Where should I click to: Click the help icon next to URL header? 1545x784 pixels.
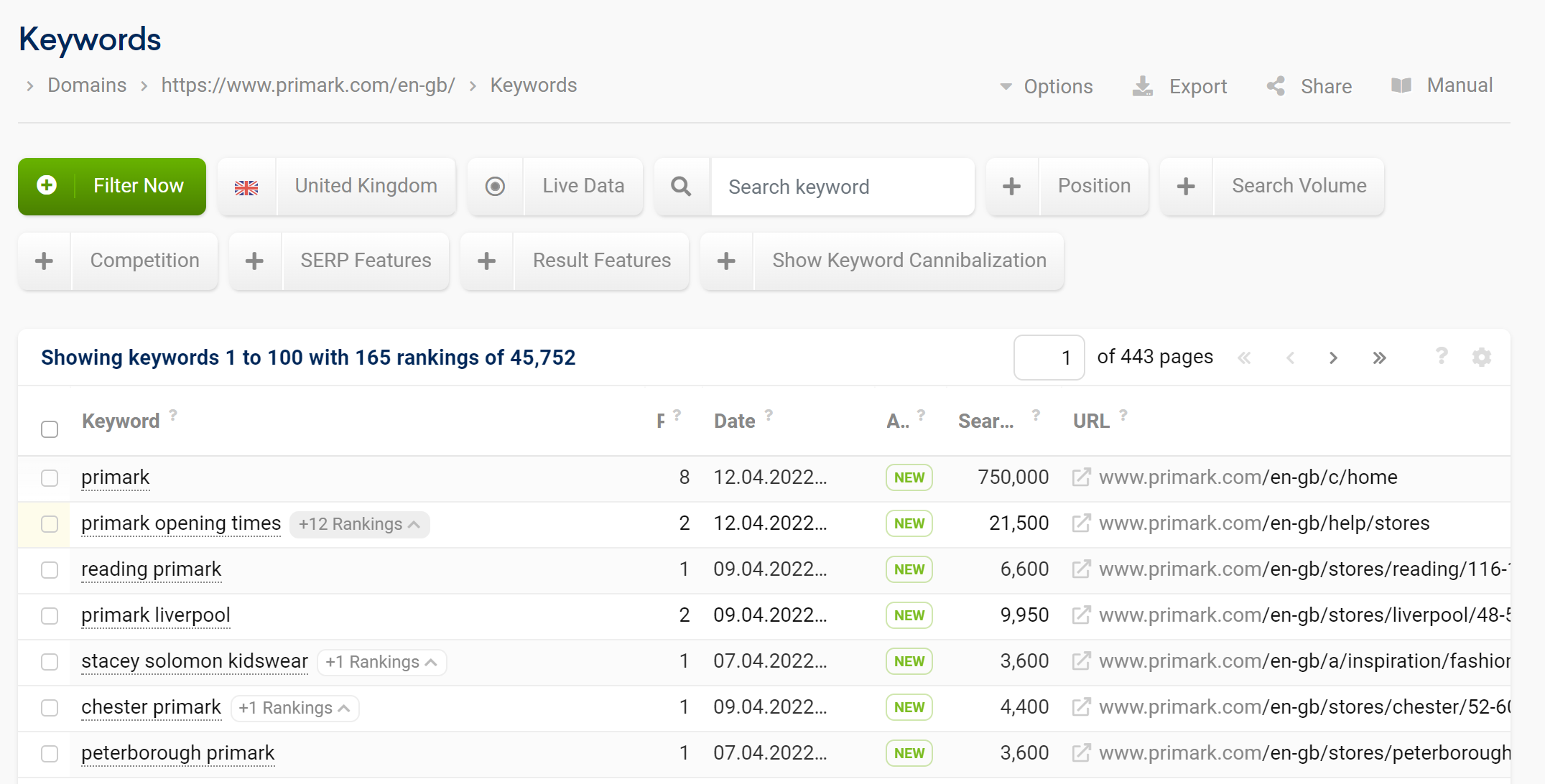[1123, 415]
